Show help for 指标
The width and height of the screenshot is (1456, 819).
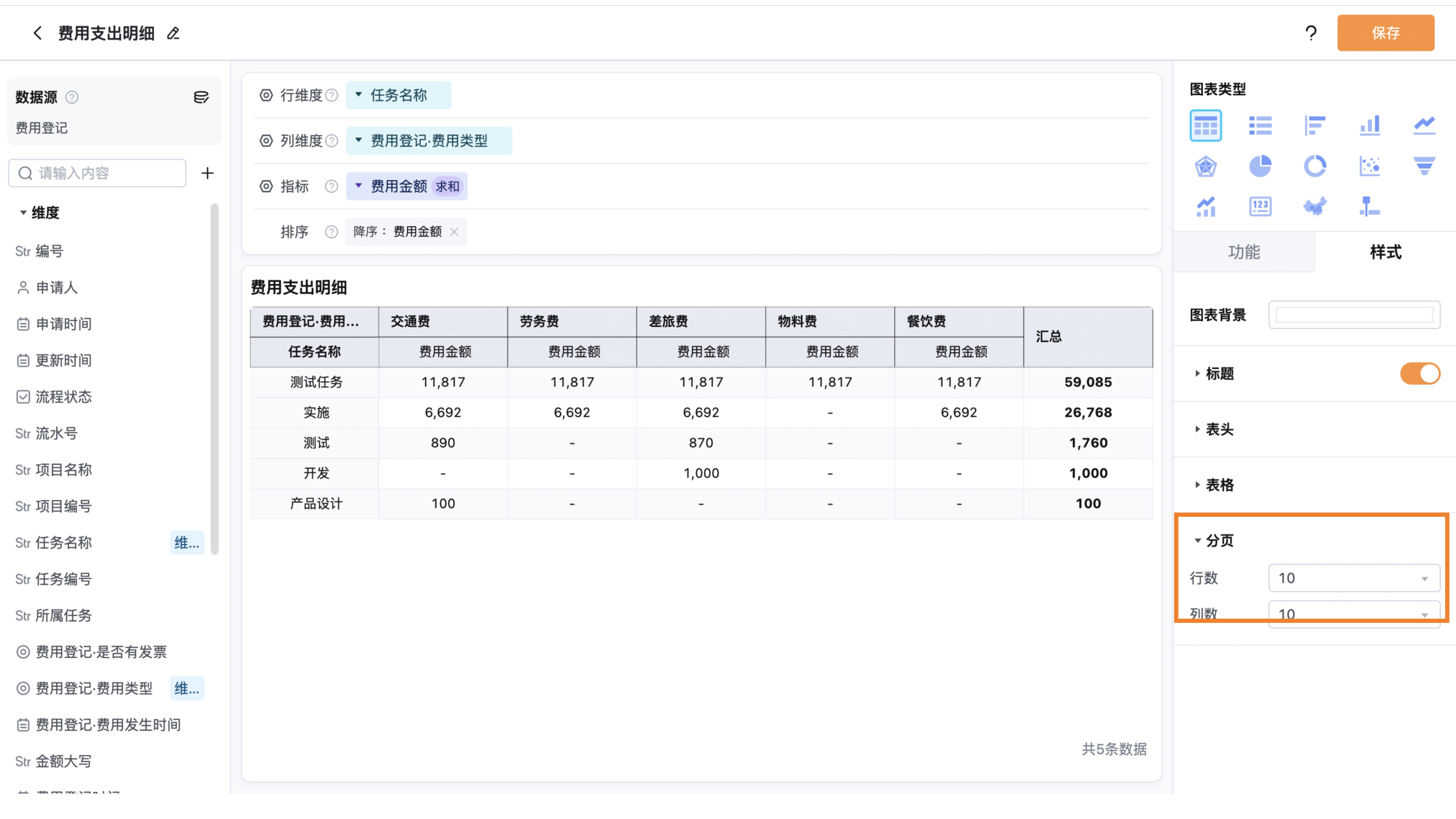click(332, 187)
